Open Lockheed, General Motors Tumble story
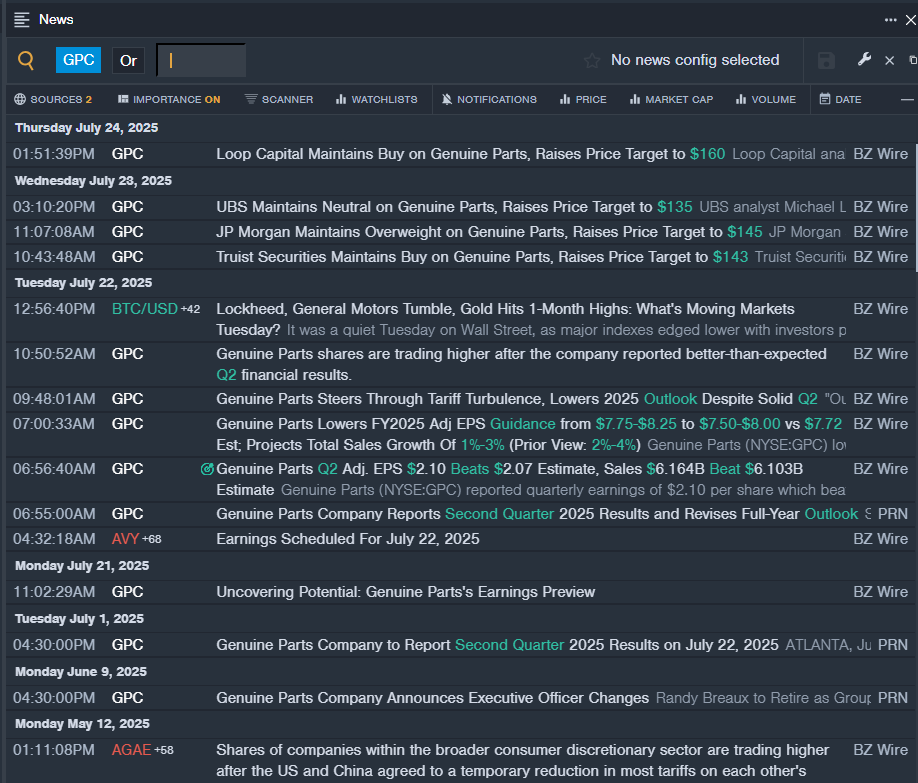The height and width of the screenshot is (783, 918). coord(505,319)
